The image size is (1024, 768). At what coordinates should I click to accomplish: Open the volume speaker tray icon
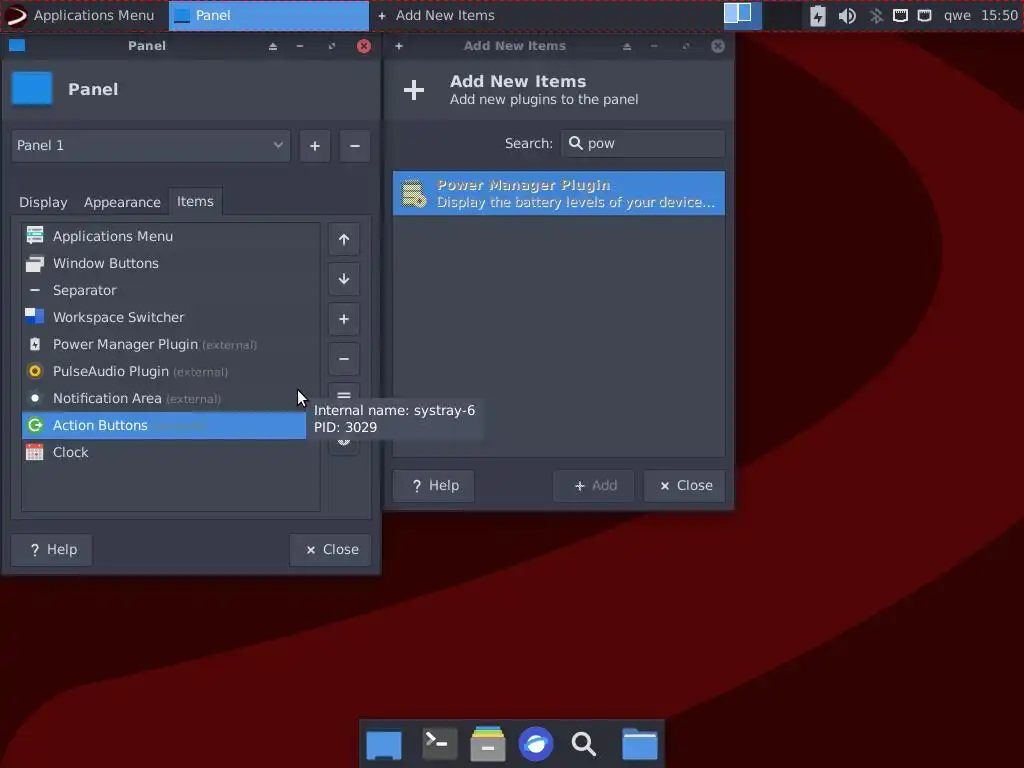tap(847, 16)
